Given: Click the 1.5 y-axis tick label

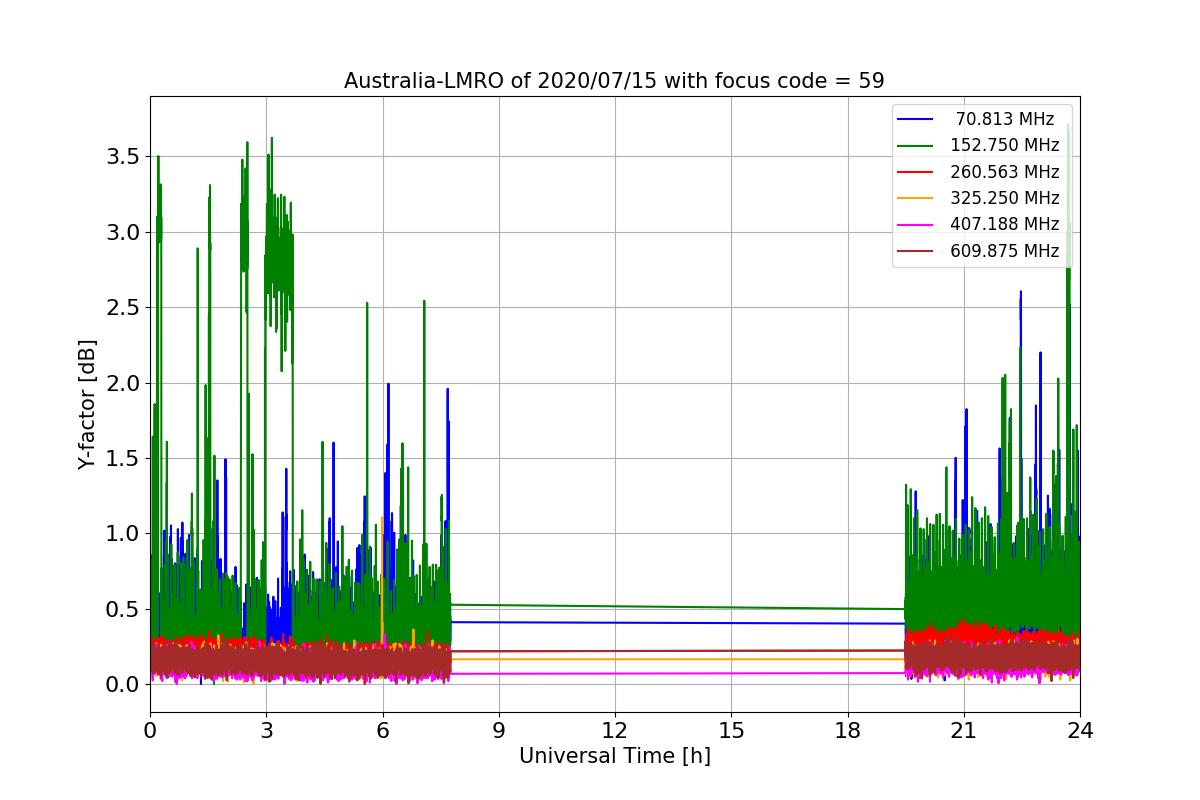Looking at the screenshot, I should pos(124,458).
